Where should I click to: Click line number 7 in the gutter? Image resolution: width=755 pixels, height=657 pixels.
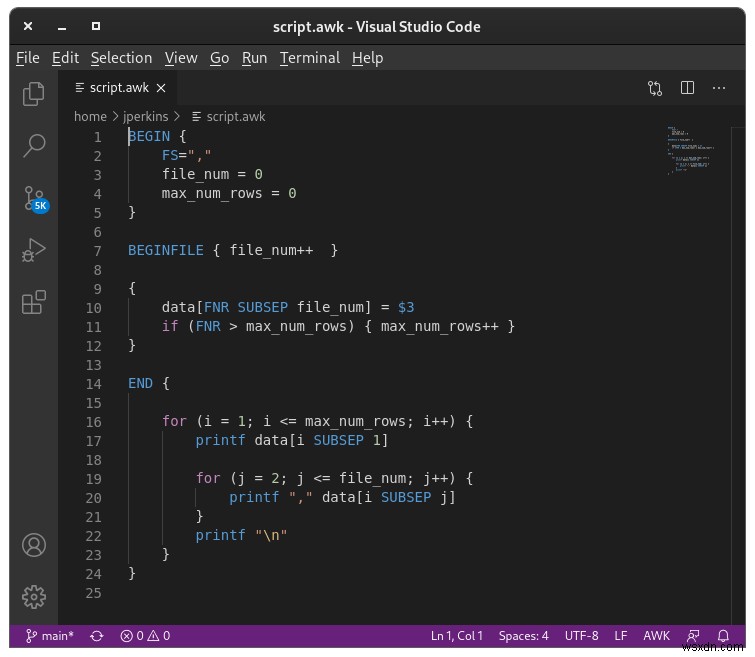pyautogui.click(x=97, y=251)
